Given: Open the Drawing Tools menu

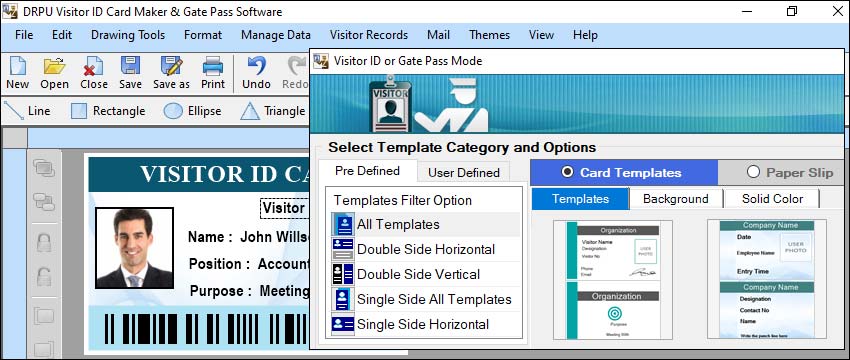Looking at the screenshot, I should pos(128,35).
